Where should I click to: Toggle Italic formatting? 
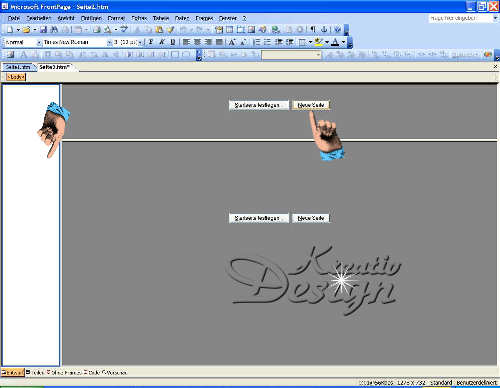click(x=162, y=42)
